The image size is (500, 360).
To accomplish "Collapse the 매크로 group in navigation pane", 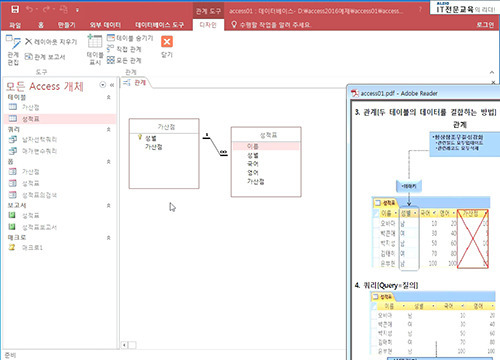I will click(109, 238).
